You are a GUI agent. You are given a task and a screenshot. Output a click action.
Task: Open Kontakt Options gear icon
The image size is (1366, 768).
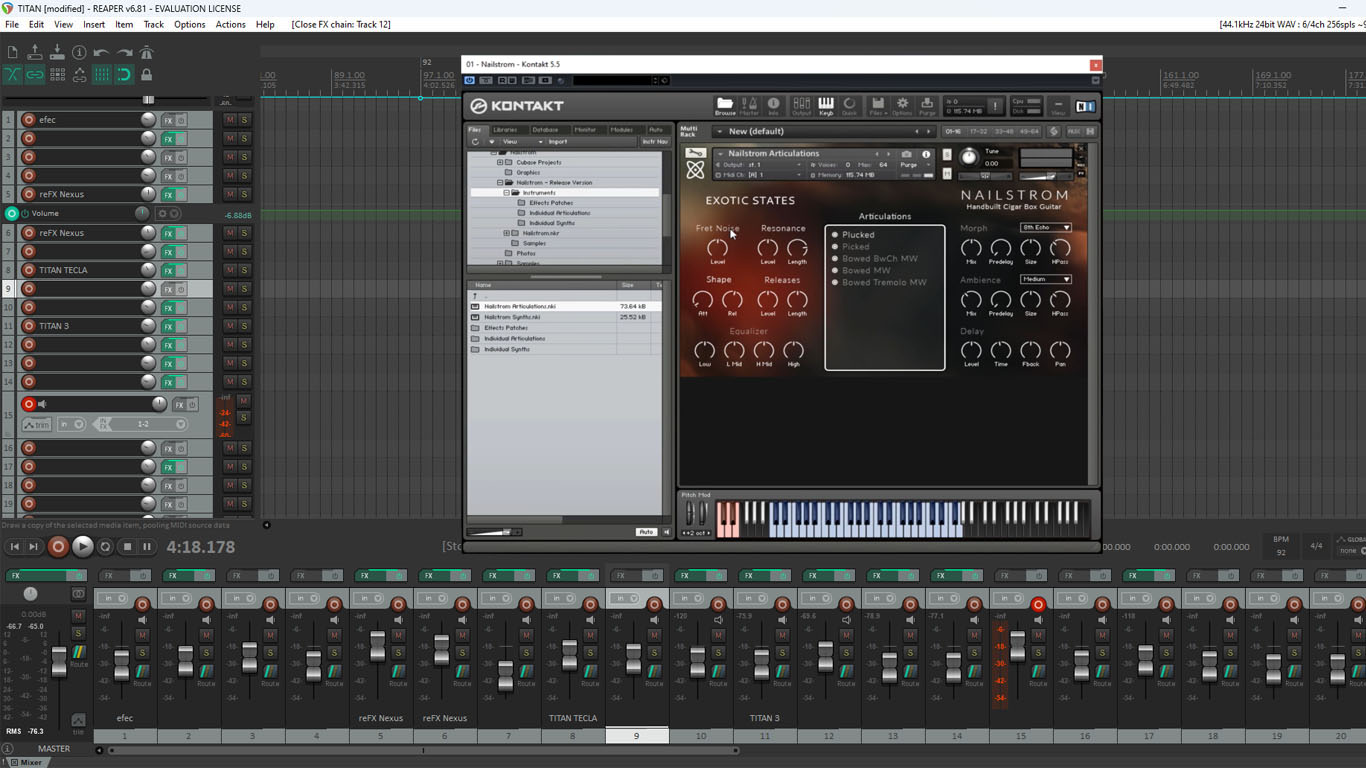click(902, 105)
